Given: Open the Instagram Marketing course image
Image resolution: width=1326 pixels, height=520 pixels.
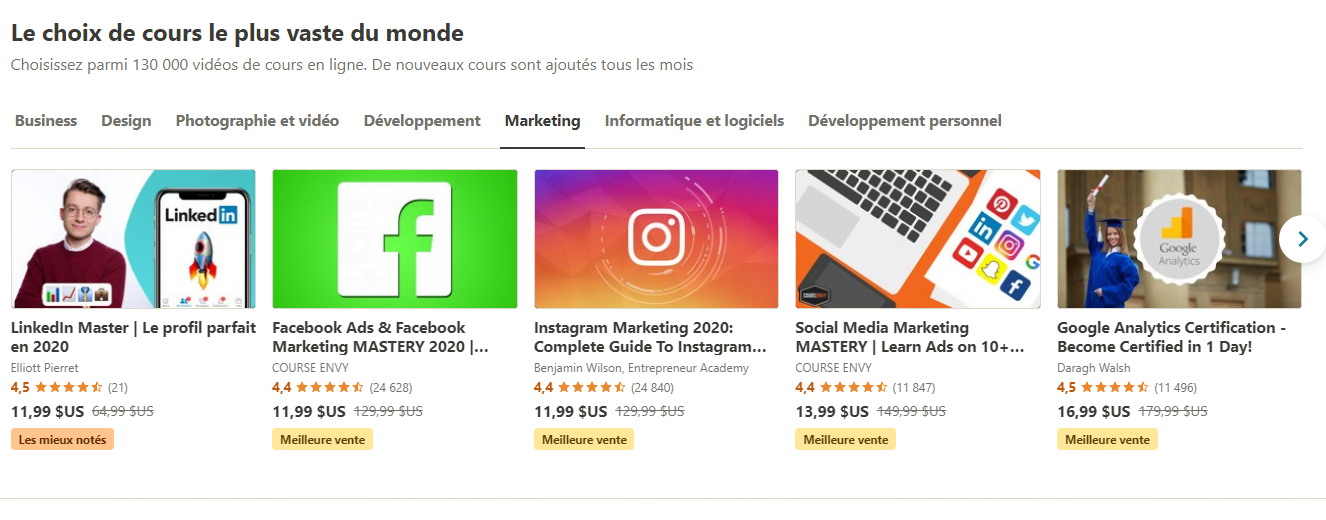Looking at the screenshot, I should click(x=656, y=239).
